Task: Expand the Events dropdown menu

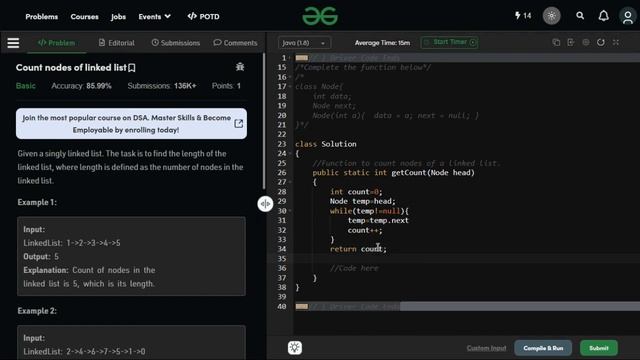Action: click(x=154, y=16)
